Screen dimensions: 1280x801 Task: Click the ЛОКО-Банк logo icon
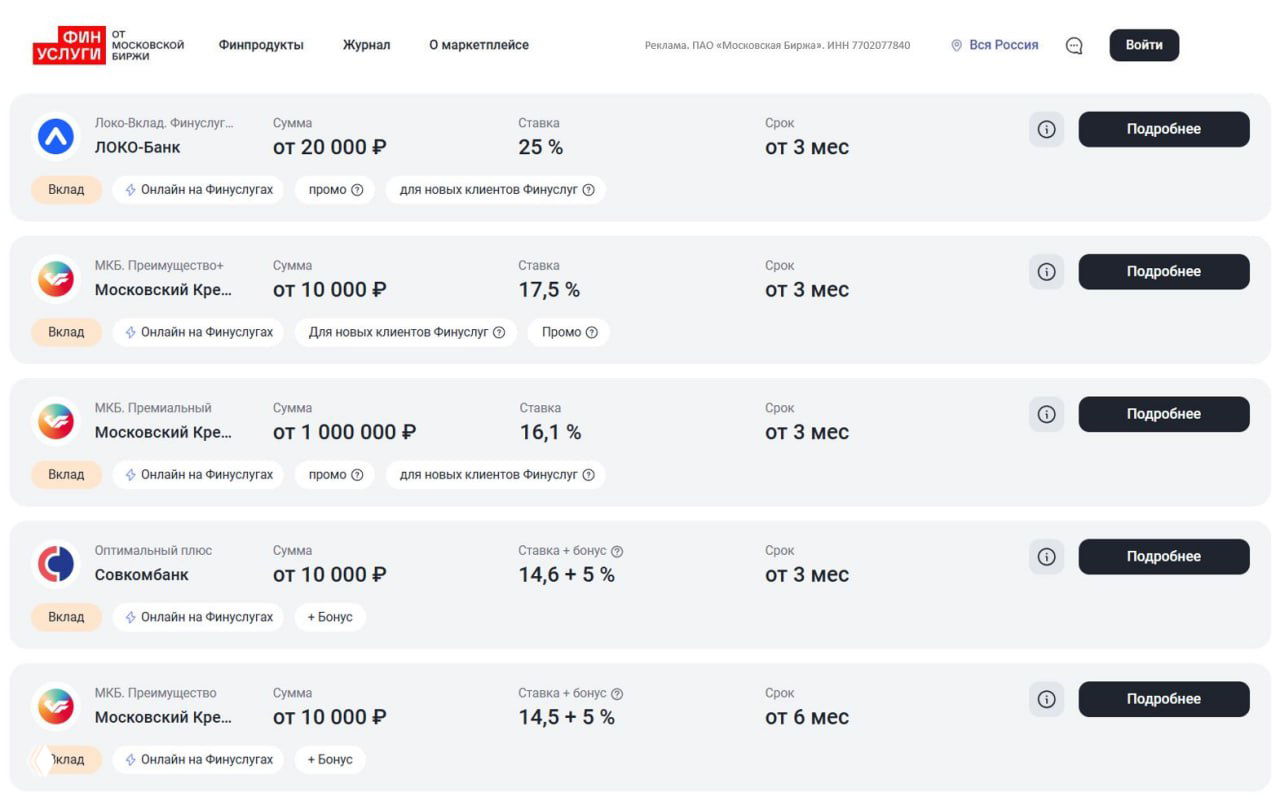tap(56, 136)
